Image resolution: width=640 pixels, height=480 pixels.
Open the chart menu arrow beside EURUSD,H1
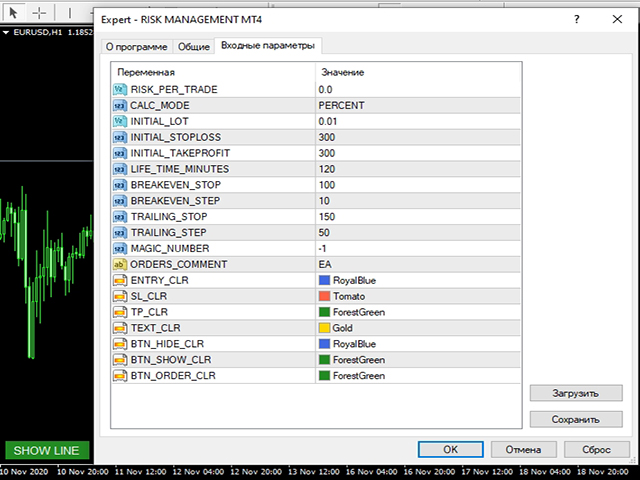[6, 32]
